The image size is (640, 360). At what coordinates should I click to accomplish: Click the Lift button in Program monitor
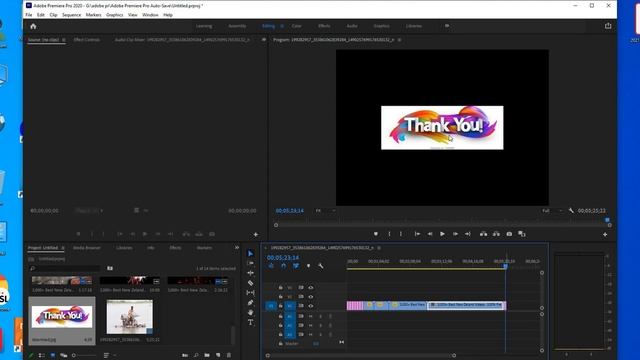click(x=484, y=234)
